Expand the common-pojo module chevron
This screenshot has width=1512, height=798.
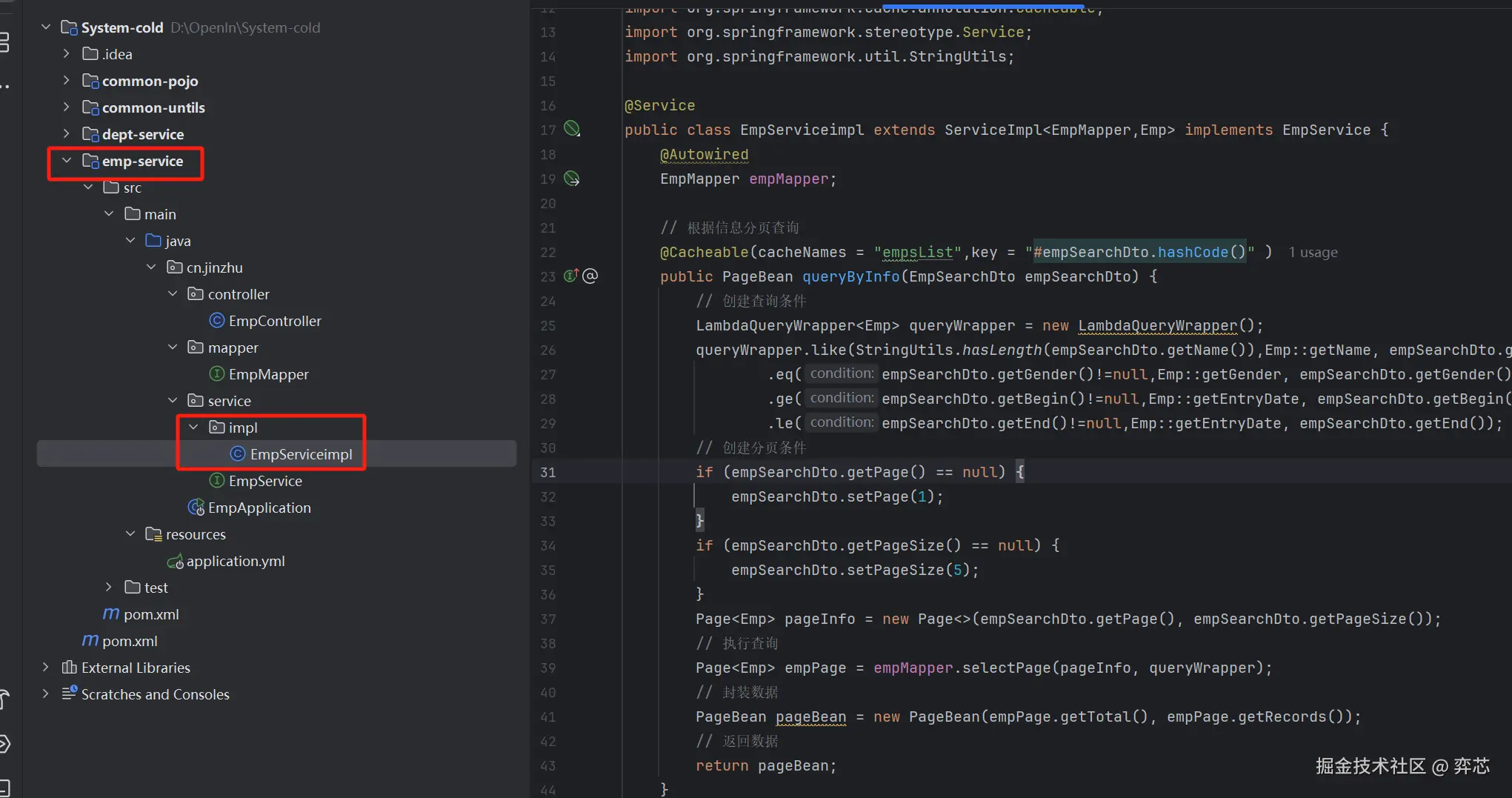click(67, 81)
